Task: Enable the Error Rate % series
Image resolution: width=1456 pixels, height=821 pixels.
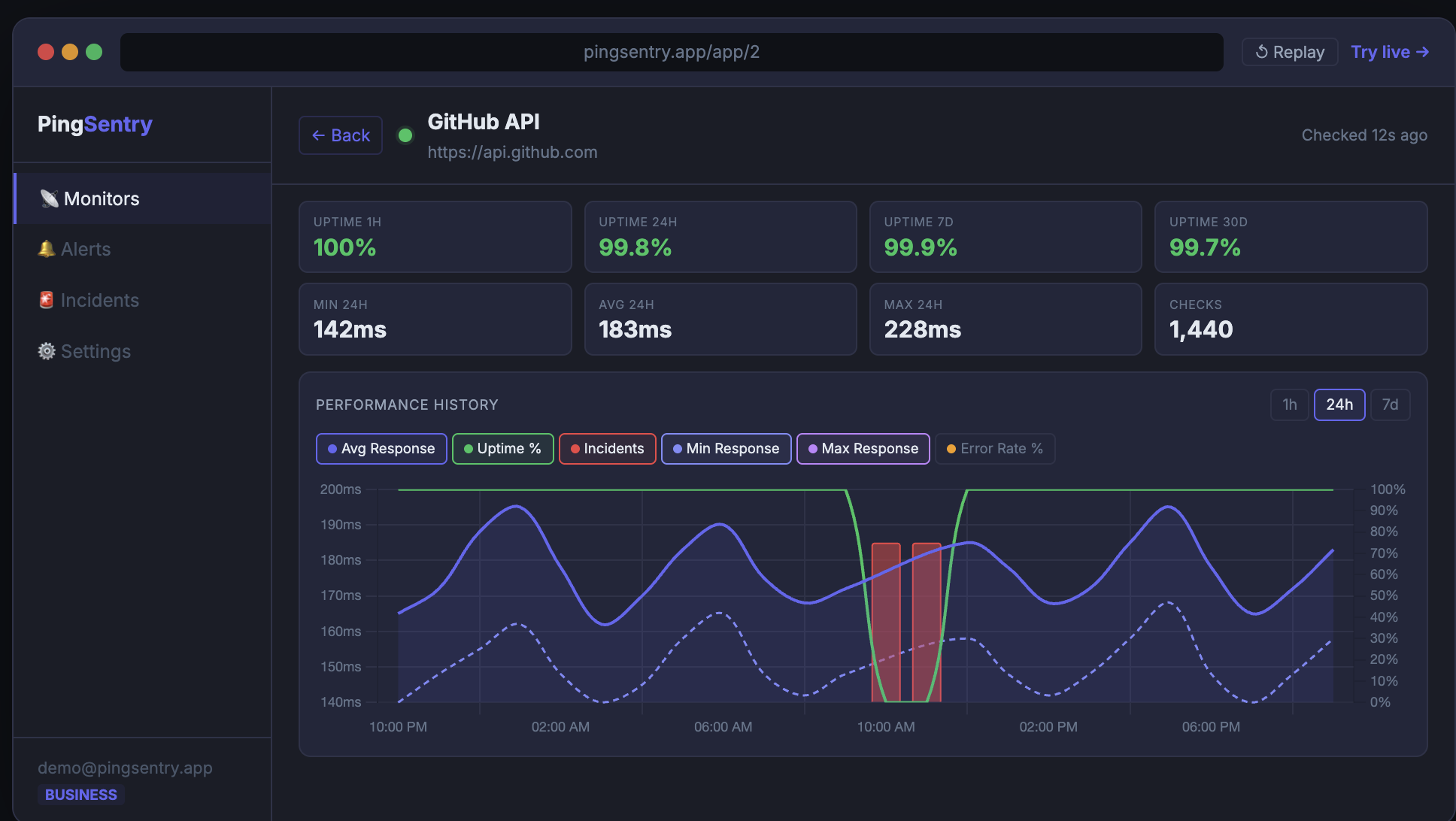Action: point(994,448)
